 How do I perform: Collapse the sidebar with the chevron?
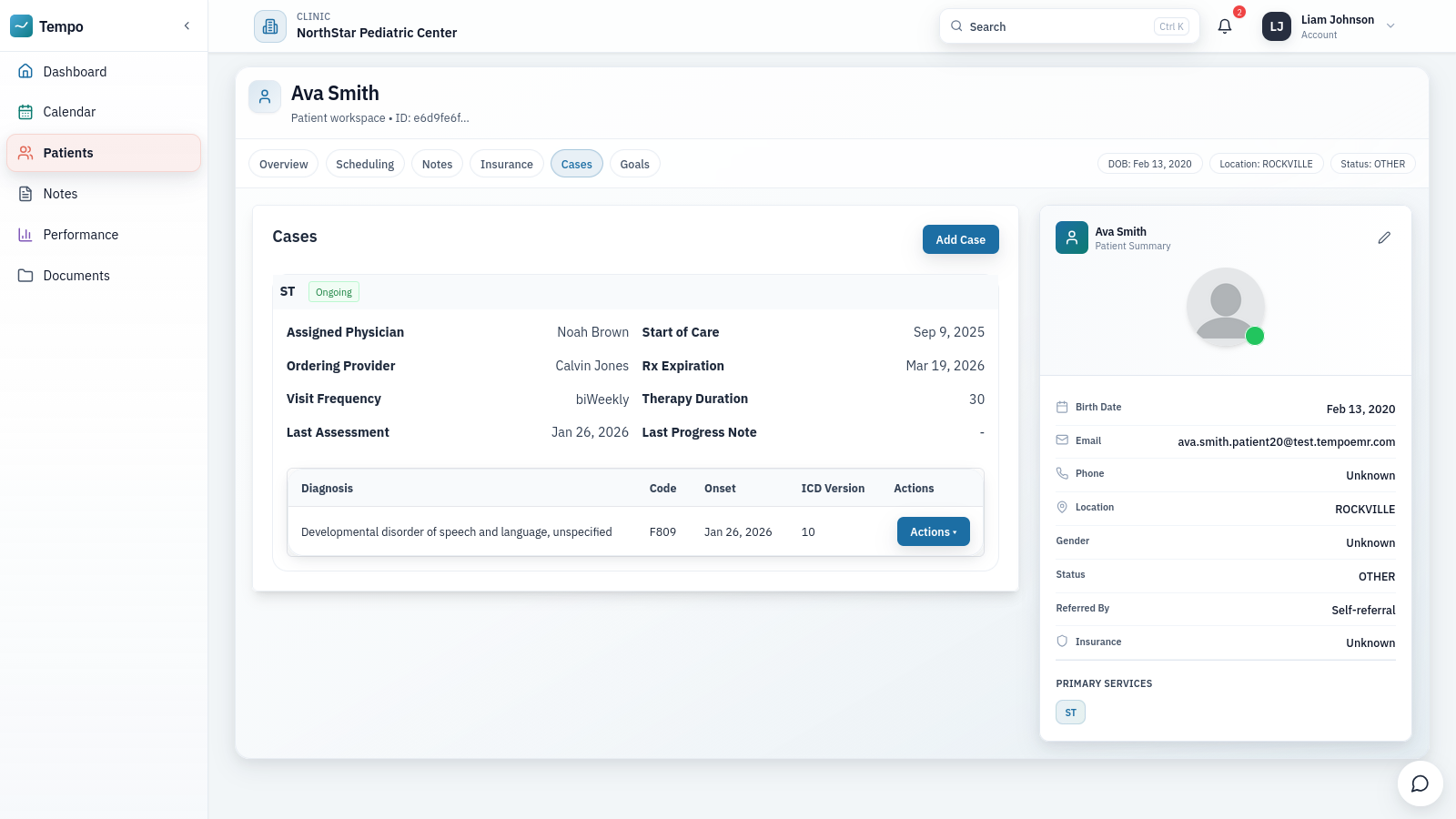tap(187, 25)
